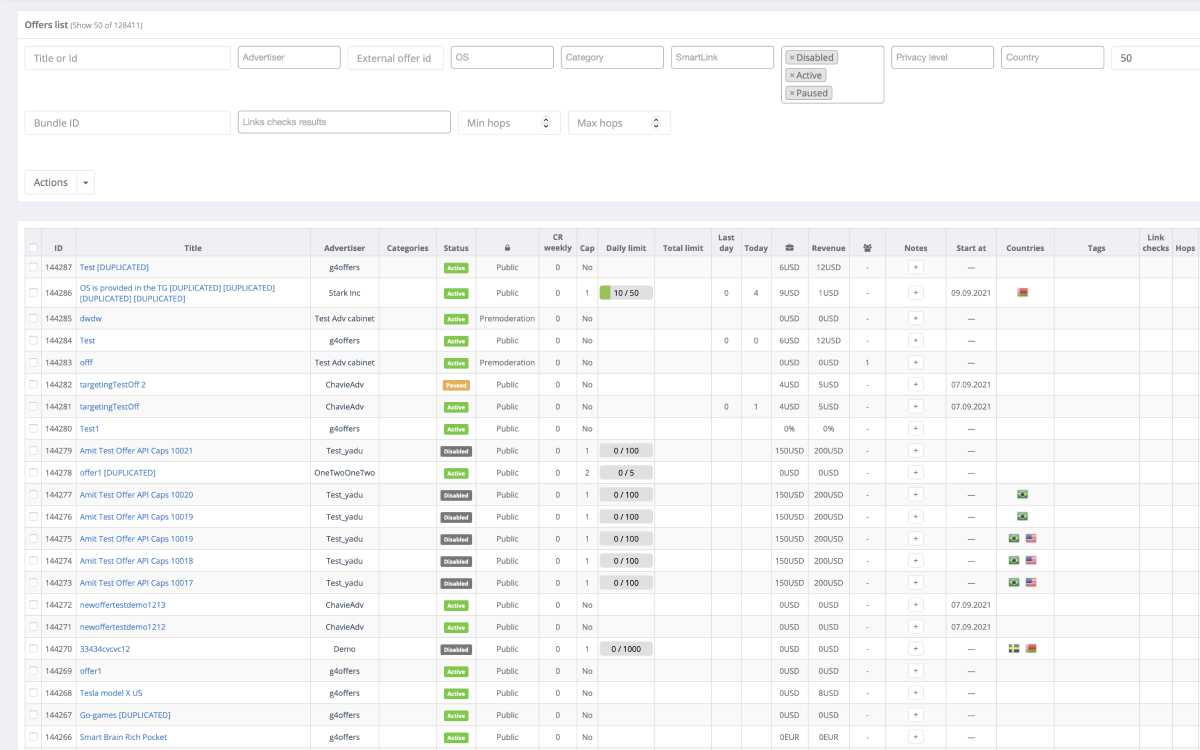The width and height of the screenshot is (1200, 750).
Task: Click the briefcase payout column icon
Action: pos(789,248)
